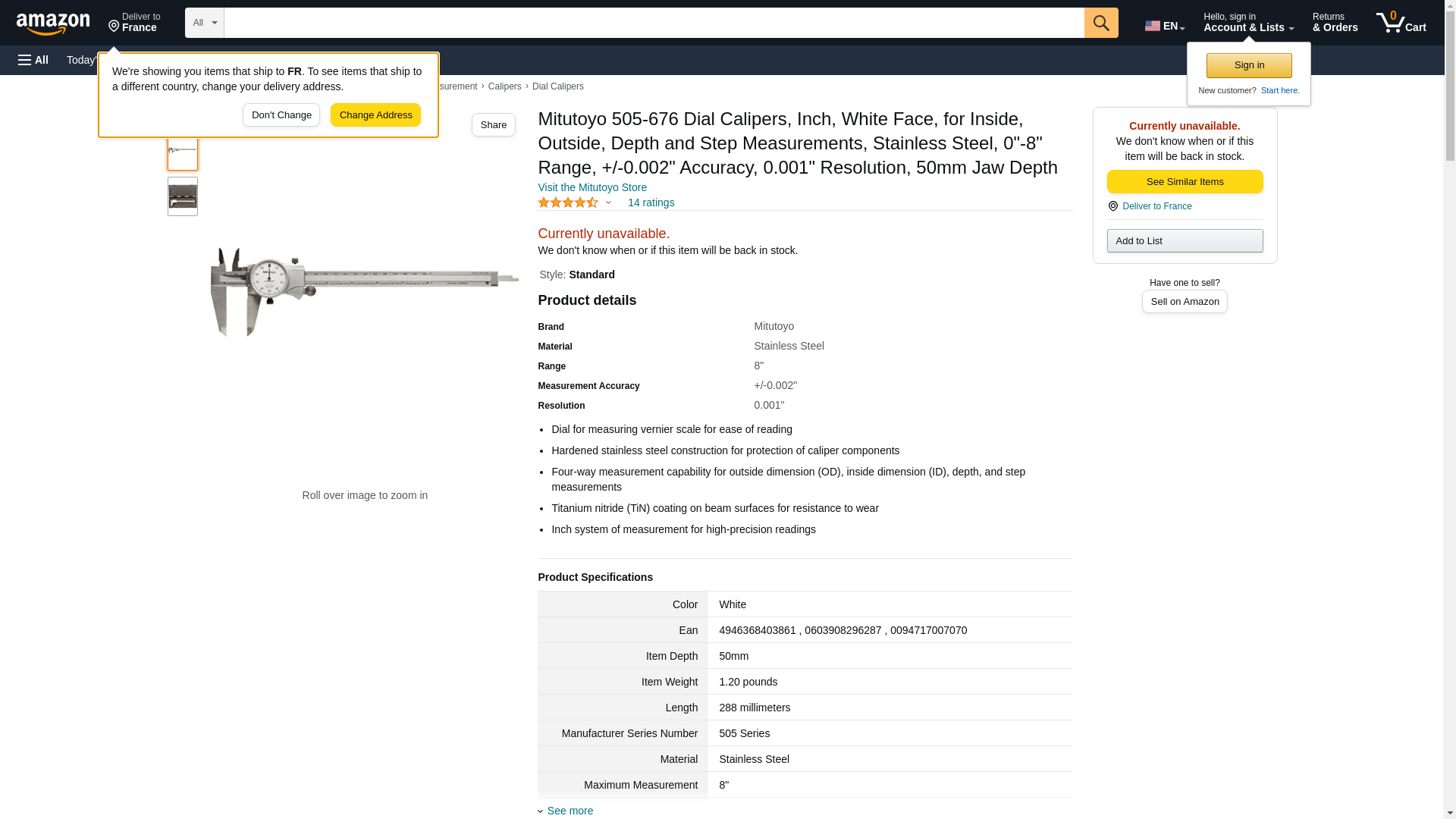
Task: Click the star rating icons
Action: click(x=567, y=202)
